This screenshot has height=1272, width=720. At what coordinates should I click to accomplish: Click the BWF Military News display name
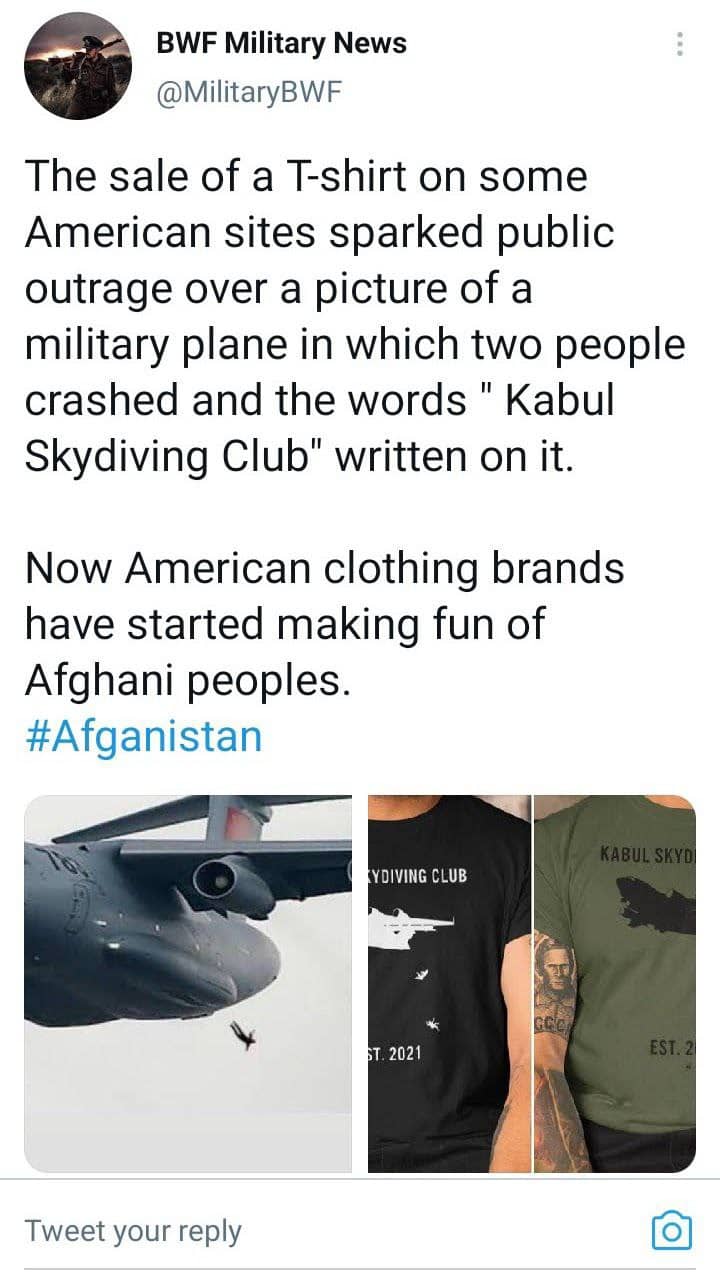click(x=282, y=44)
